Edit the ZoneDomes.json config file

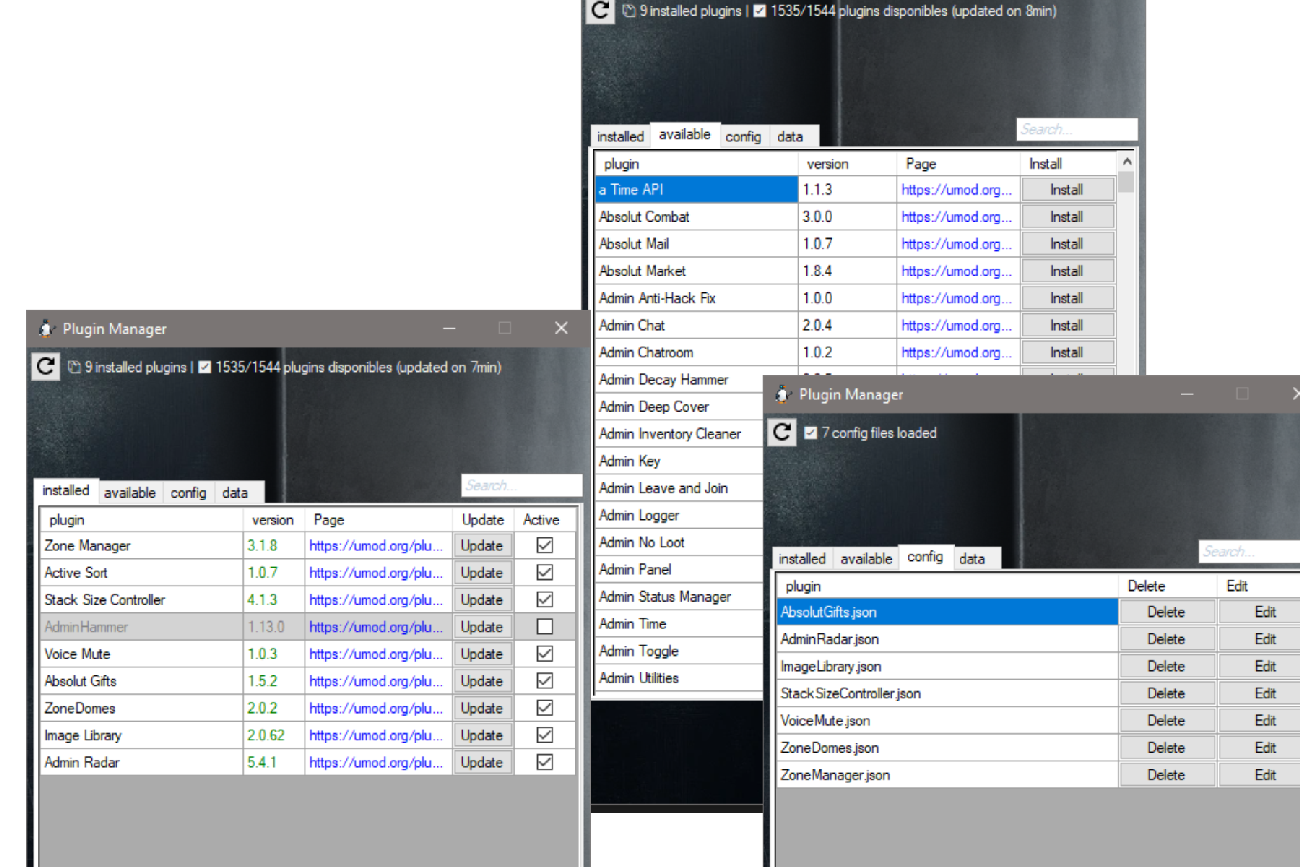pos(1265,748)
